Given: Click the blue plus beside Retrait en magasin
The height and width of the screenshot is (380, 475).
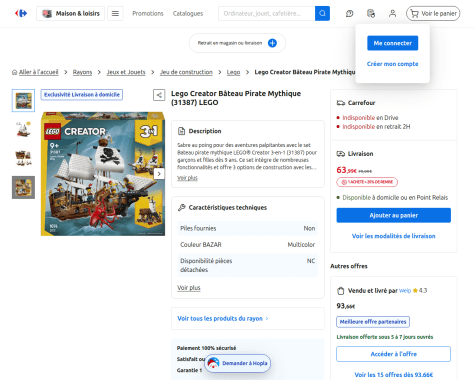Looking at the screenshot, I should [x=272, y=43].
